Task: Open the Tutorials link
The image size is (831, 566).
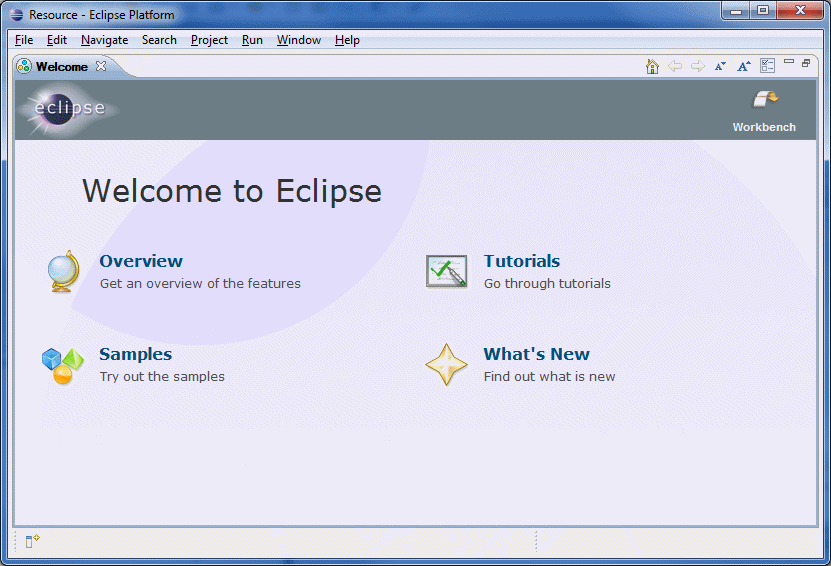Action: (x=521, y=261)
